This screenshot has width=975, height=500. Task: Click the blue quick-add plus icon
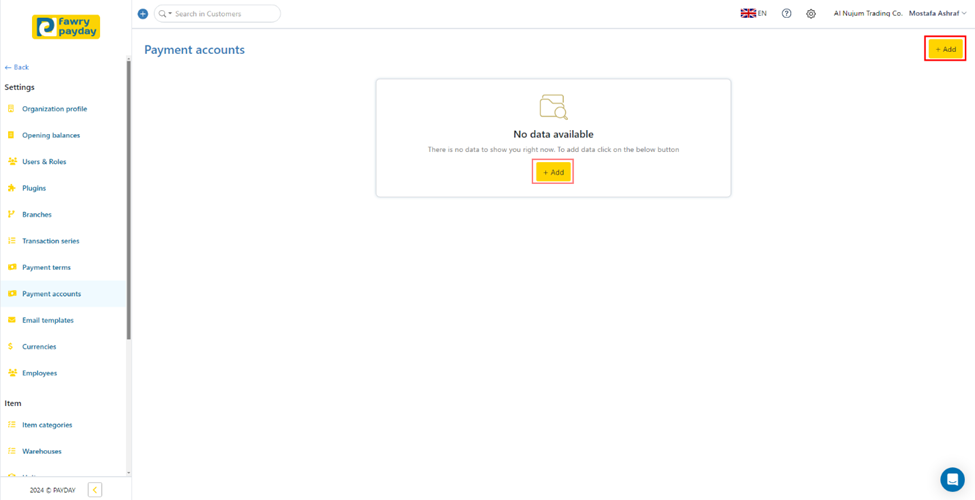point(142,14)
